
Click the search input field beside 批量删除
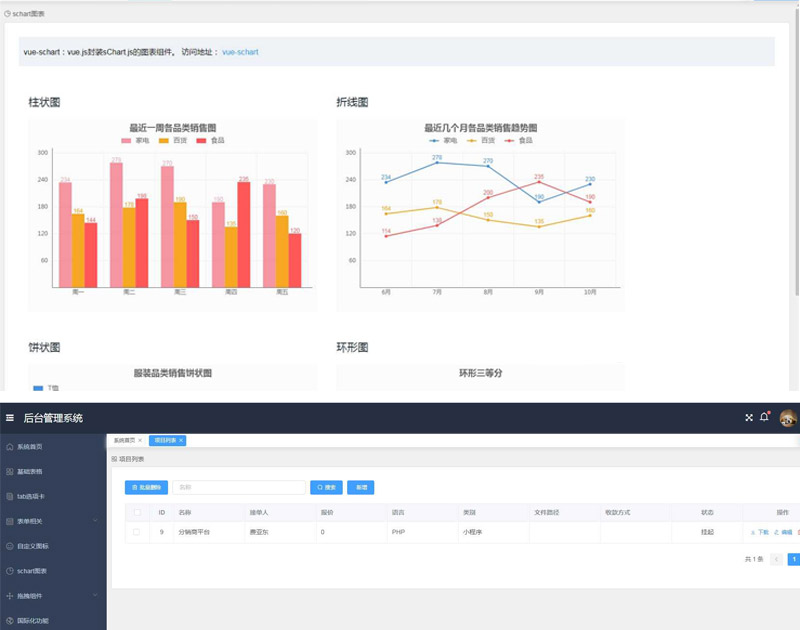click(238, 487)
